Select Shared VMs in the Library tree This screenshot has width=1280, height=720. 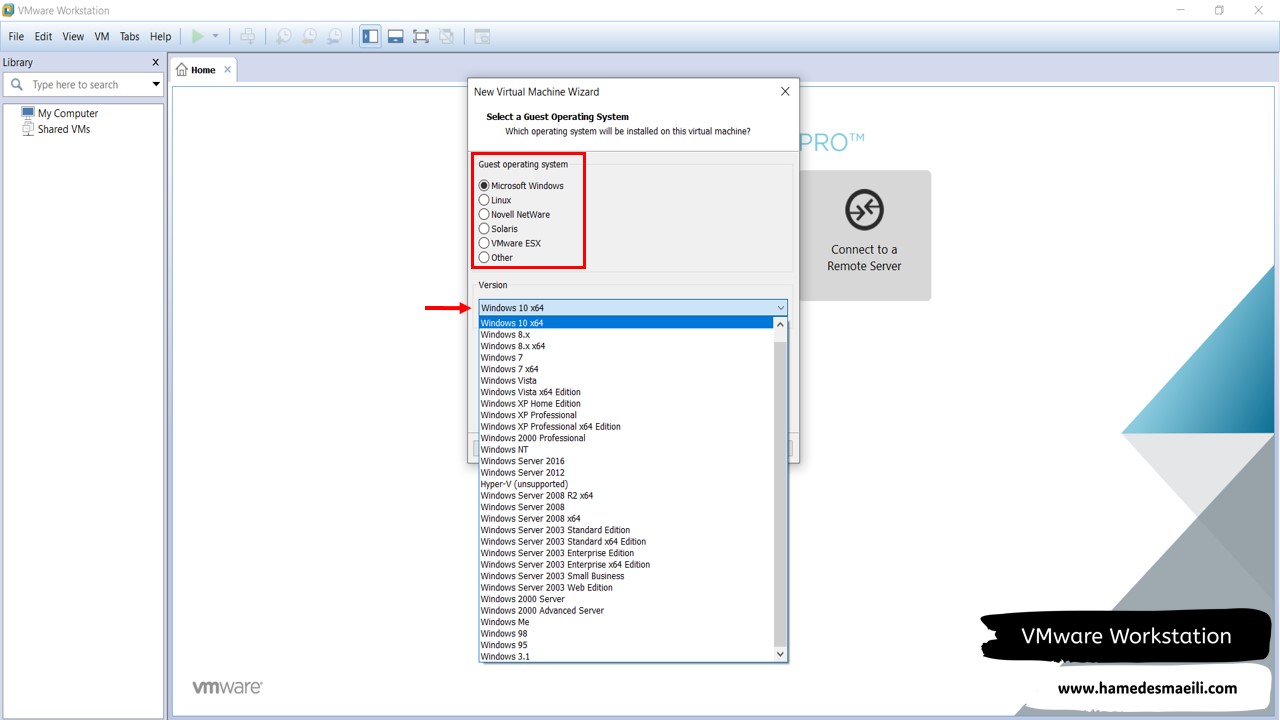(64, 129)
